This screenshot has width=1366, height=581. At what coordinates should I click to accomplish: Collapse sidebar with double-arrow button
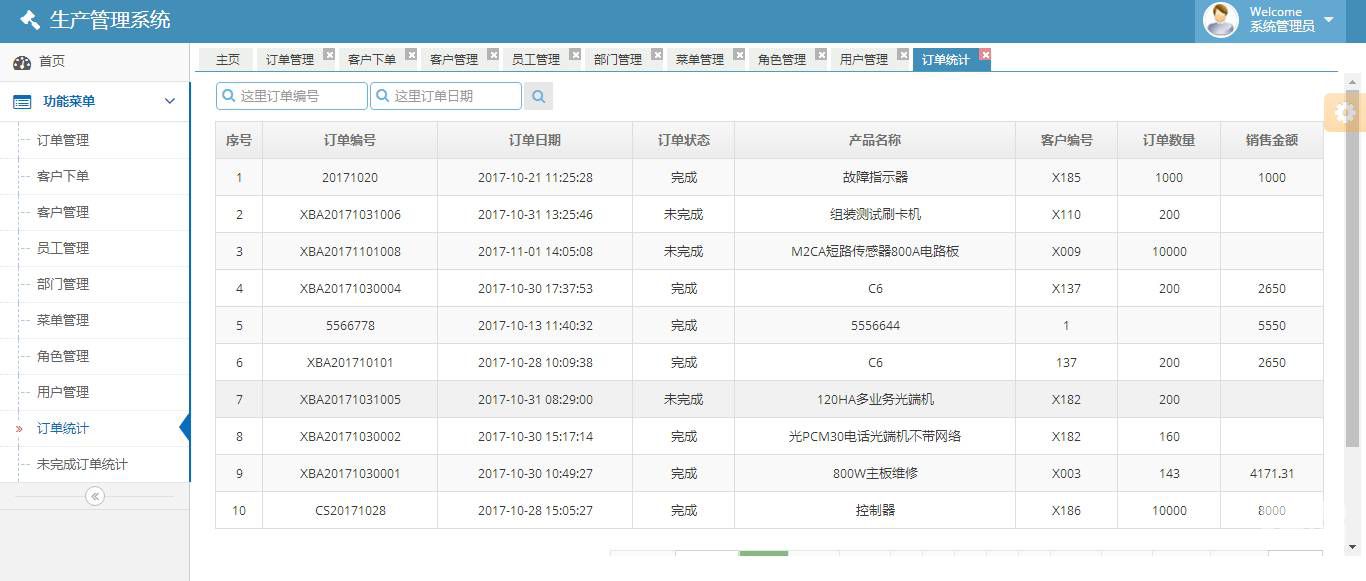point(95,496)
